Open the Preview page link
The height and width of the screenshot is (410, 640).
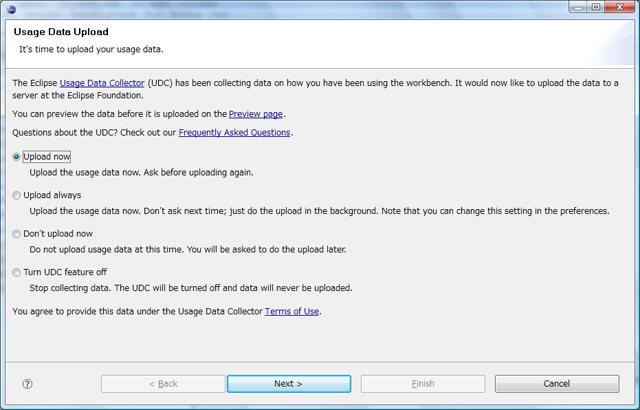pyautogui.click(x=256, y=114)
